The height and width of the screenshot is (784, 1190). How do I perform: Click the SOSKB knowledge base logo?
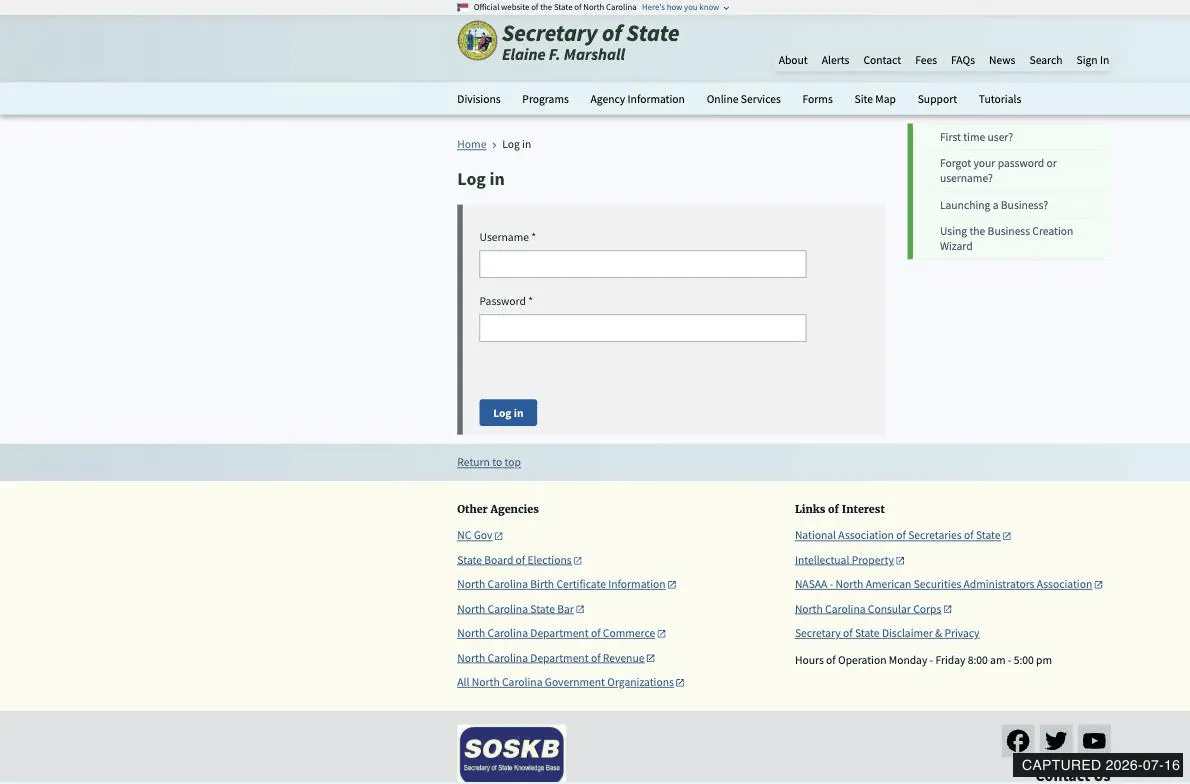tap(512, 753)
